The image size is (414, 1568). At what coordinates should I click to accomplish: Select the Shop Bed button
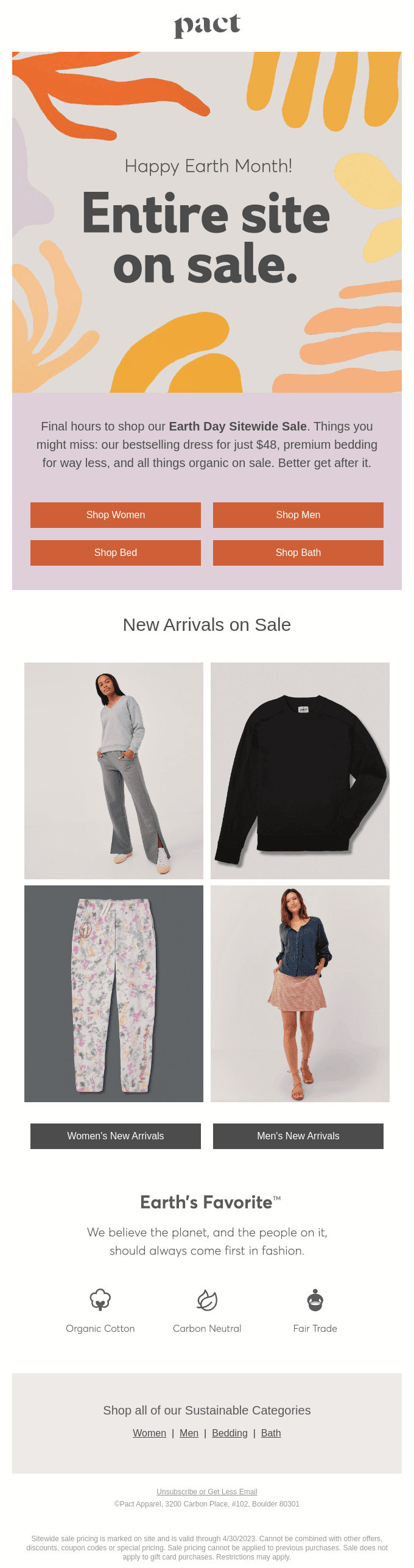[x=116, y=553]
